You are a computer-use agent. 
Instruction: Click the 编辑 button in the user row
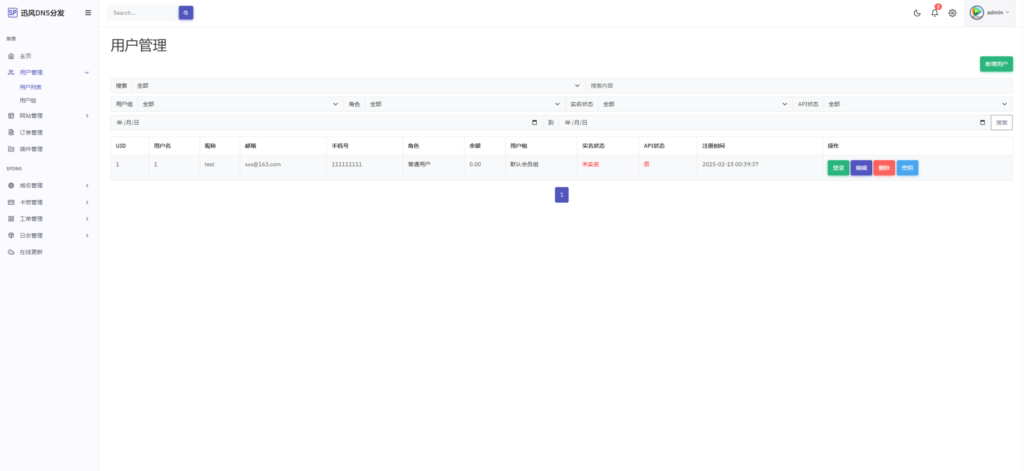point(861,168)
